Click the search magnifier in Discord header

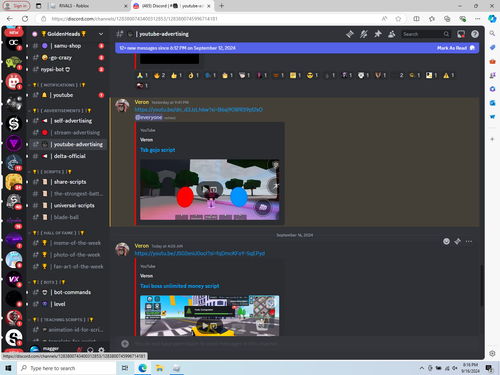point(446,34)
